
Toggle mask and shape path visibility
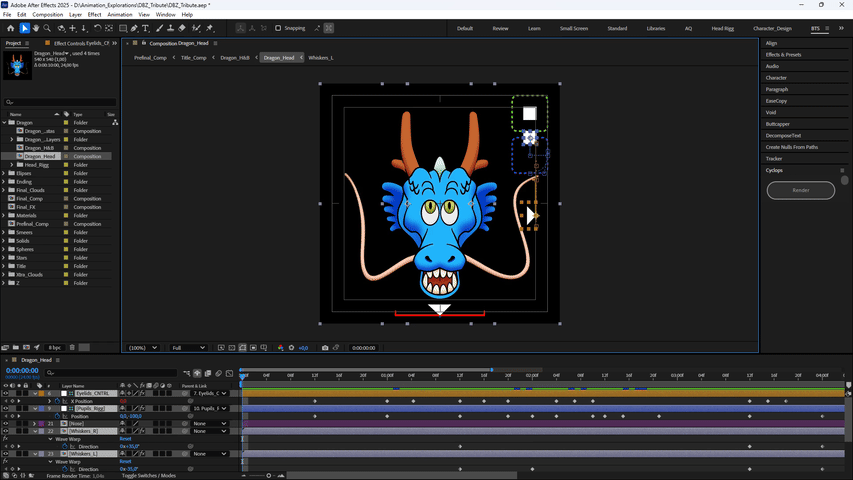tap(243, 348)
